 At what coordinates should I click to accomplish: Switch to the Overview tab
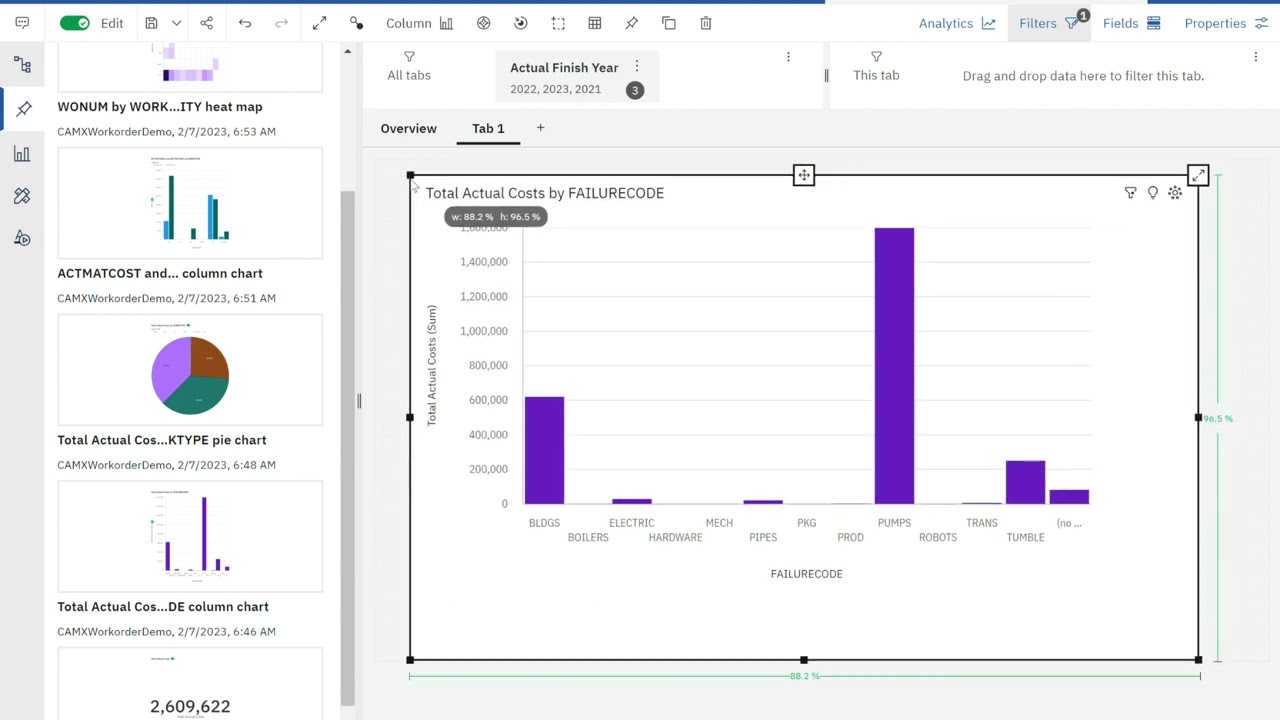tap(408, 128)
